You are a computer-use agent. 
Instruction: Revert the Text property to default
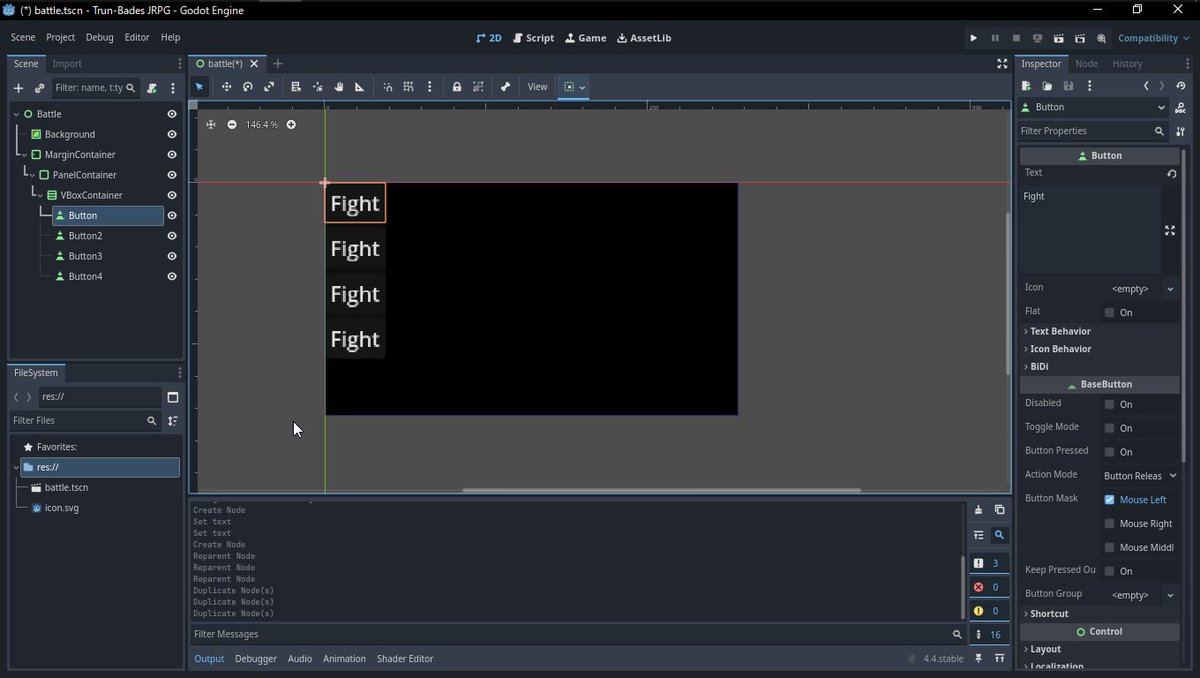[1171, 173]
